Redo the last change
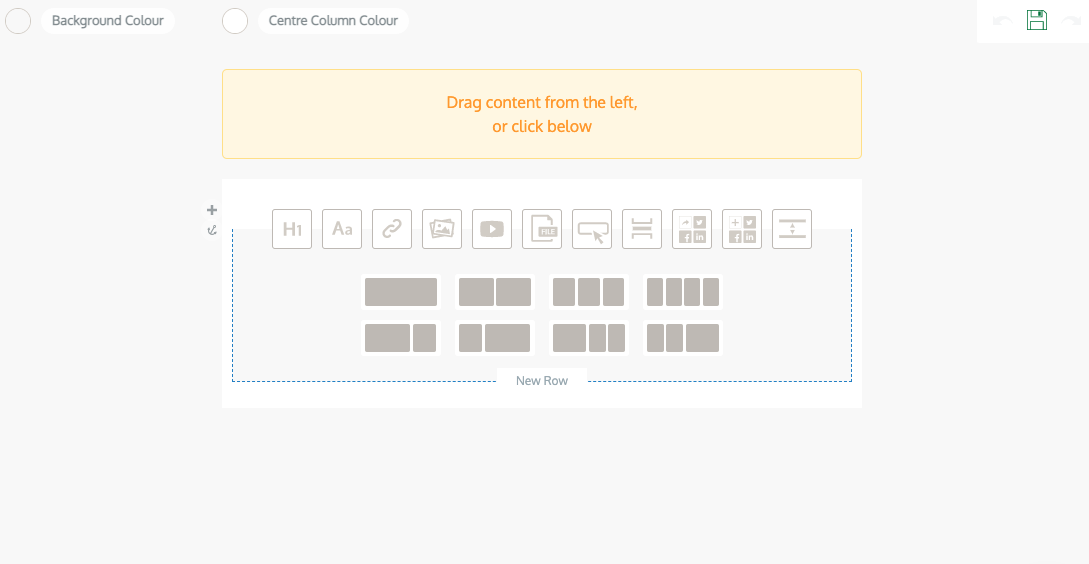This screenshot has height=564, width=1089. [1072, 21]
